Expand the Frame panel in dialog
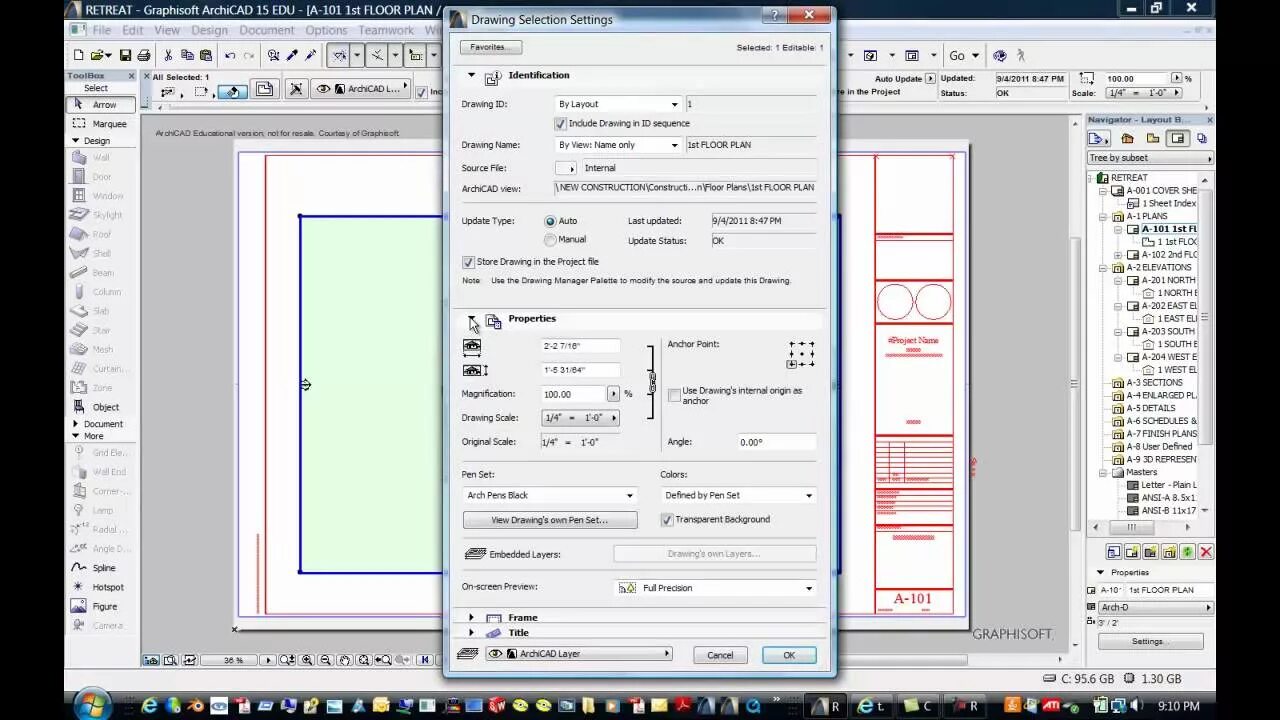This screenshot has height=720, width=1280. (x=471, y=618)
